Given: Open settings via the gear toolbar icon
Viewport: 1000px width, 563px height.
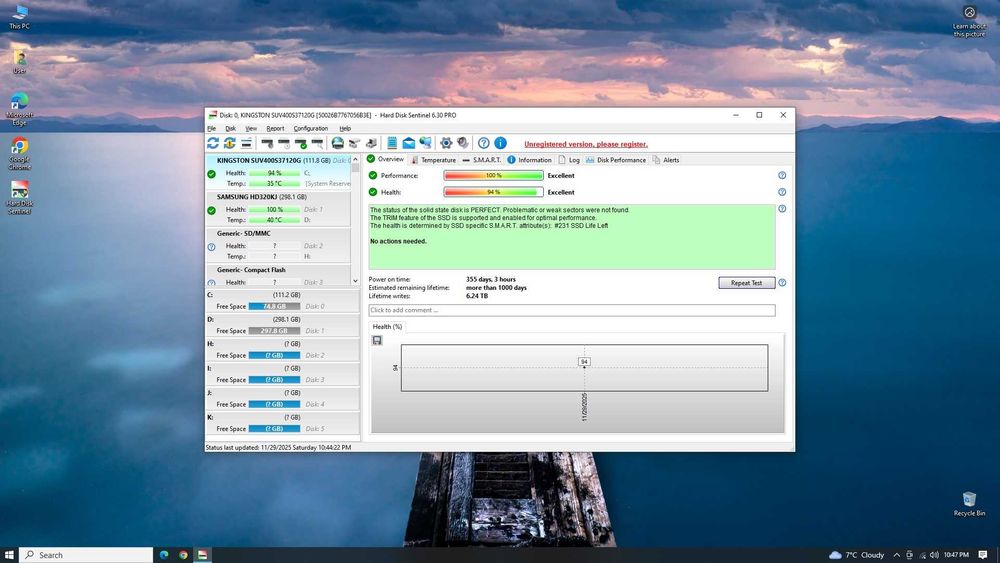Looking at the screenshot, I should pos(446,143).
